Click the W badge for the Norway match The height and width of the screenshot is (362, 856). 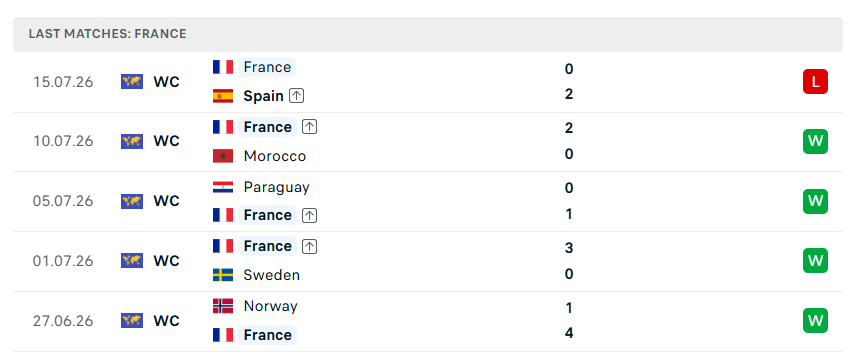[x=815, y=321]
